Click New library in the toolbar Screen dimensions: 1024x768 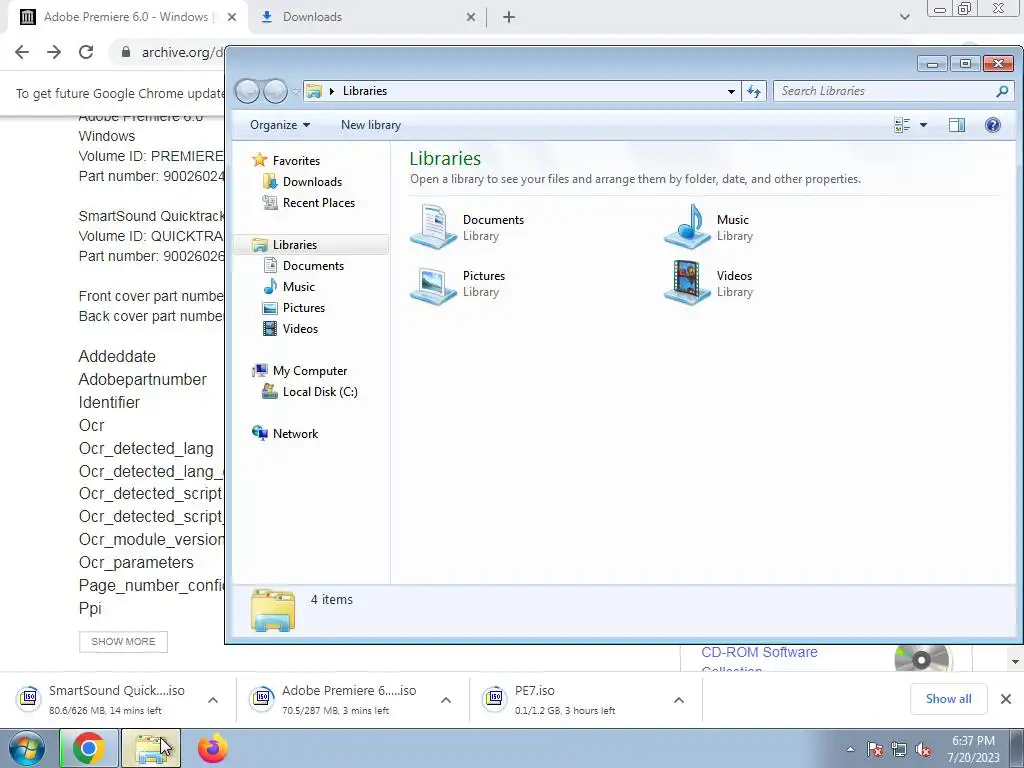370,125
